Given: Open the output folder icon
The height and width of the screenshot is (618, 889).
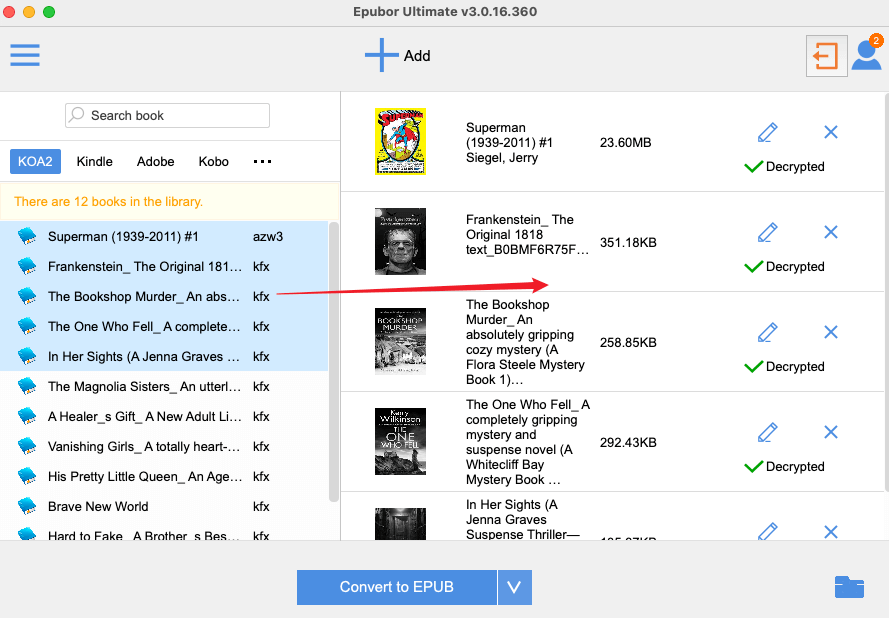Looking at the screenshot, I should click(849, 587).
